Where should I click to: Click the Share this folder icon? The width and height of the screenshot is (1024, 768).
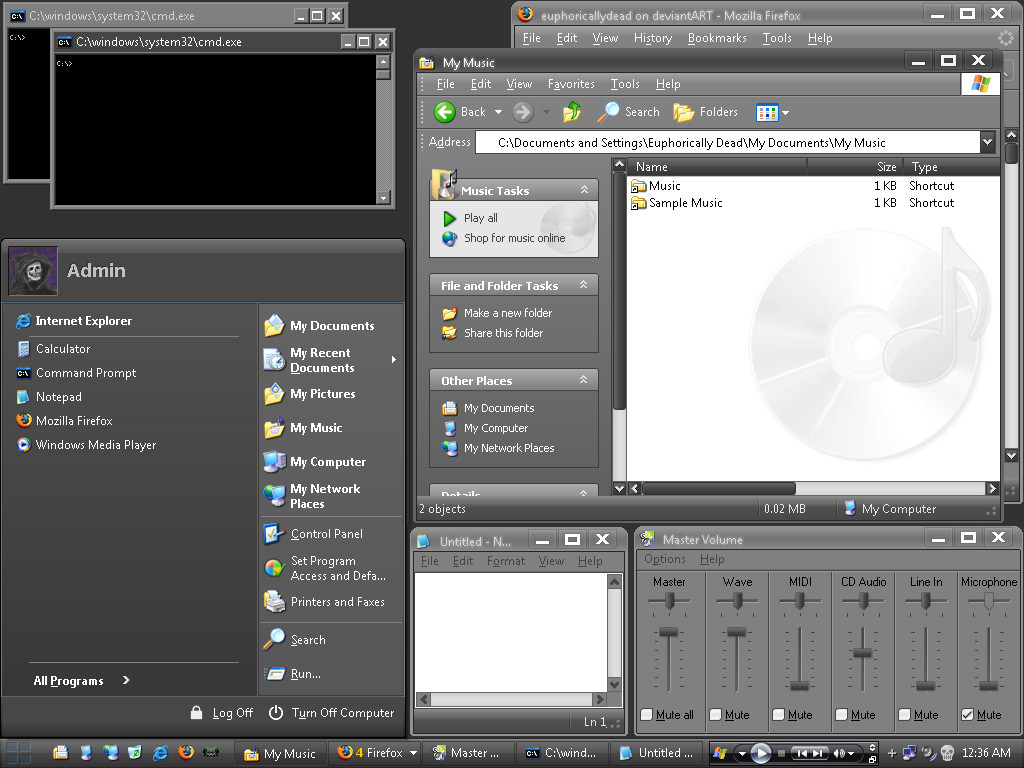pos(449,333)
